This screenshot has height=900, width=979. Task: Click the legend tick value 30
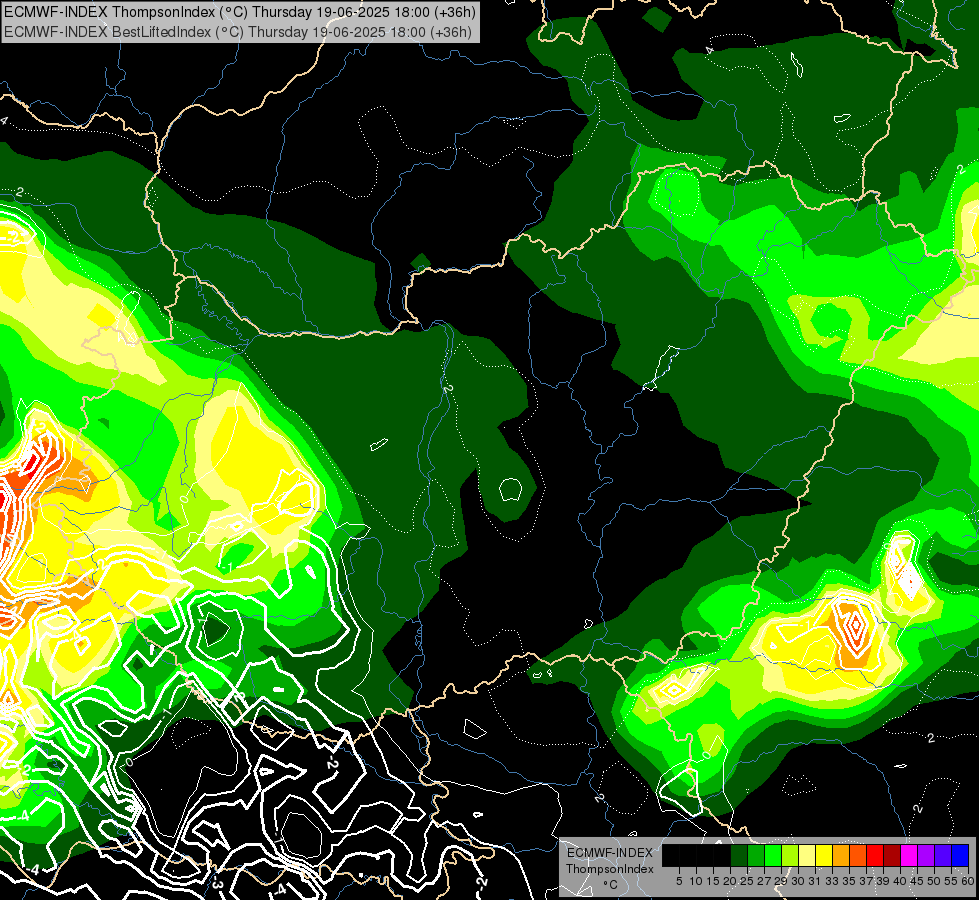(x=798, y=881)
